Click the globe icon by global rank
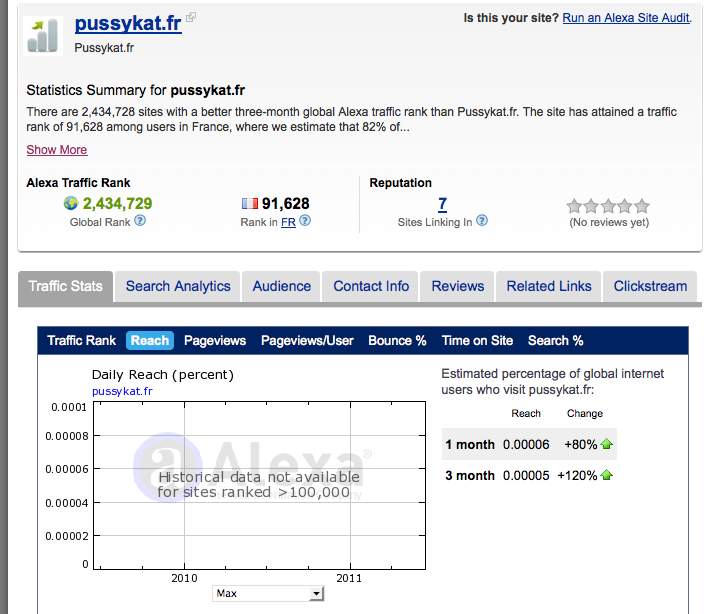Image resolution: width=706 pixels, height=614 pixels. tap(71, 204)
